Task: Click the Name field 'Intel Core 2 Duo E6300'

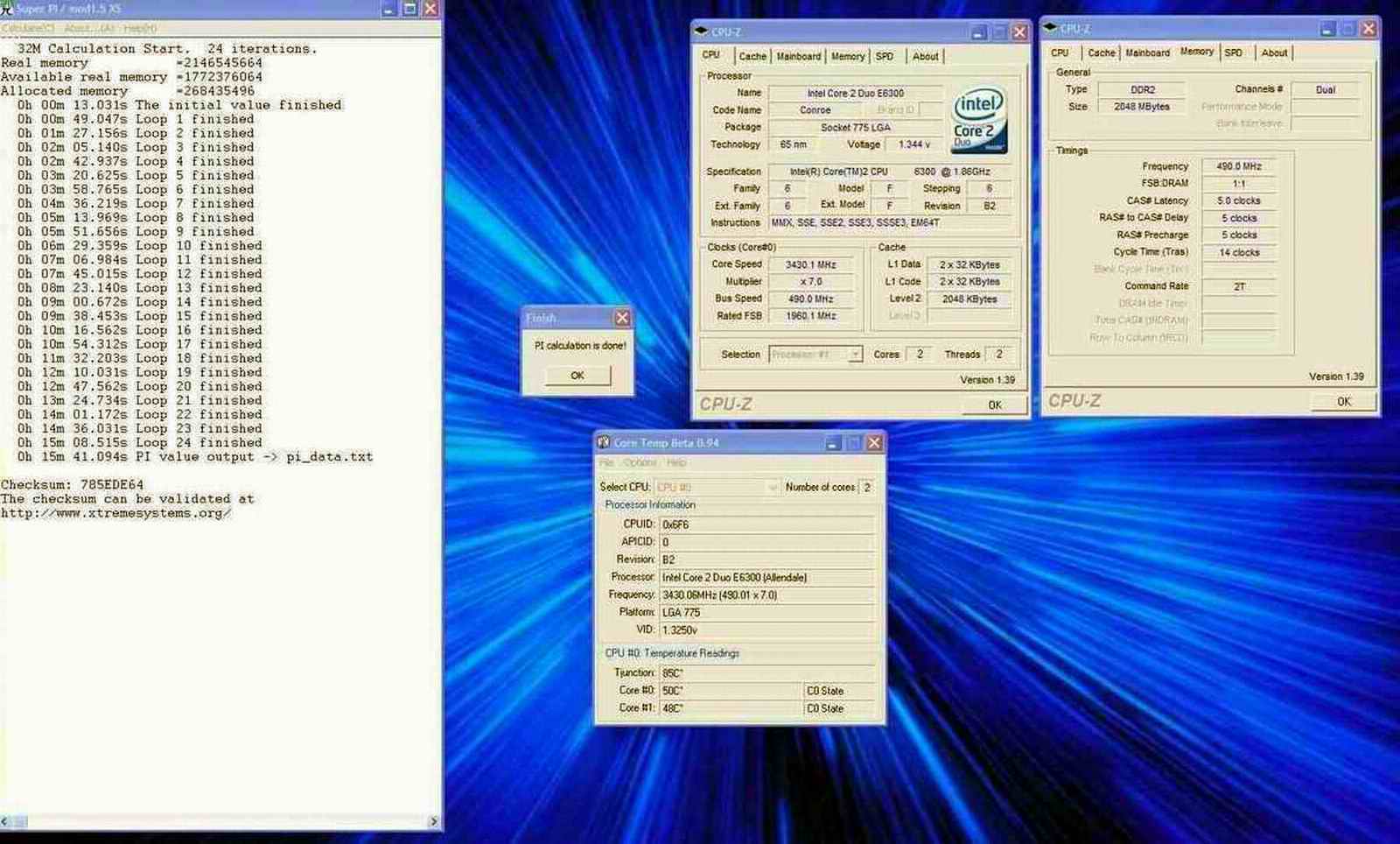Action: pyautogui.click(x=856, y=93)
